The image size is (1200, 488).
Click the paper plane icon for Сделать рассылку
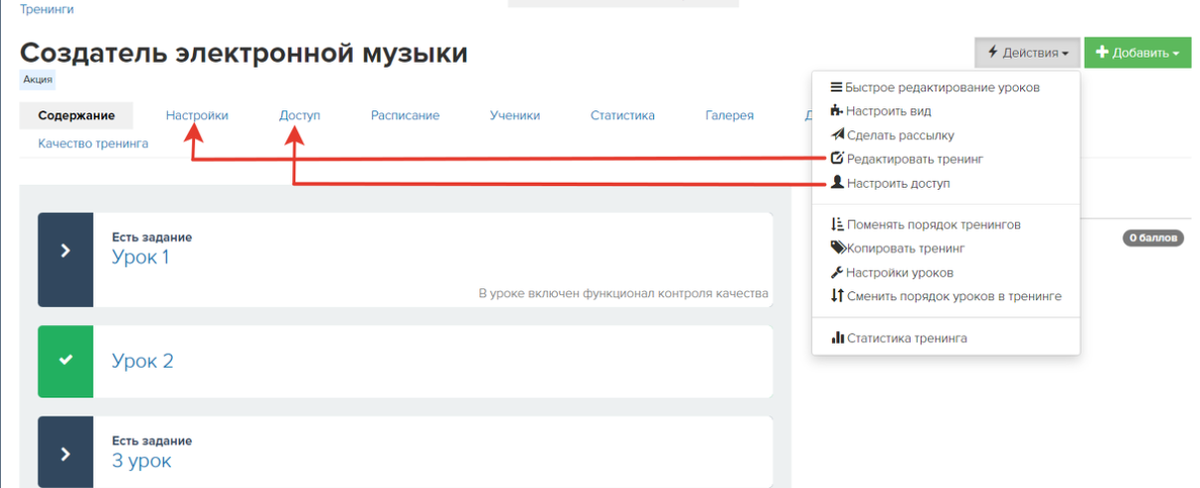click(837, 135)
